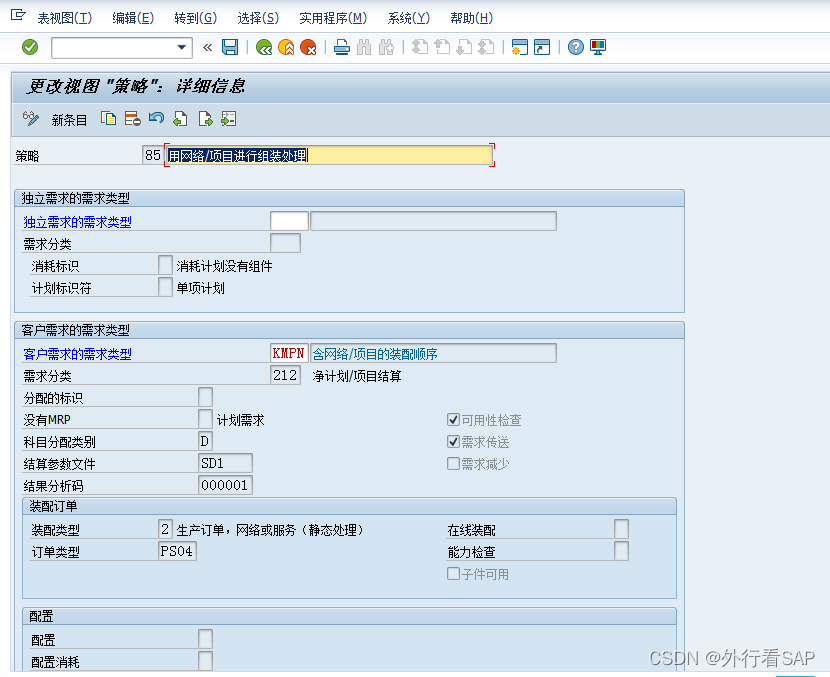Click the 结果分析码 field 000001
Viewport: 830px width, 677px height.
tap(225, 485)
